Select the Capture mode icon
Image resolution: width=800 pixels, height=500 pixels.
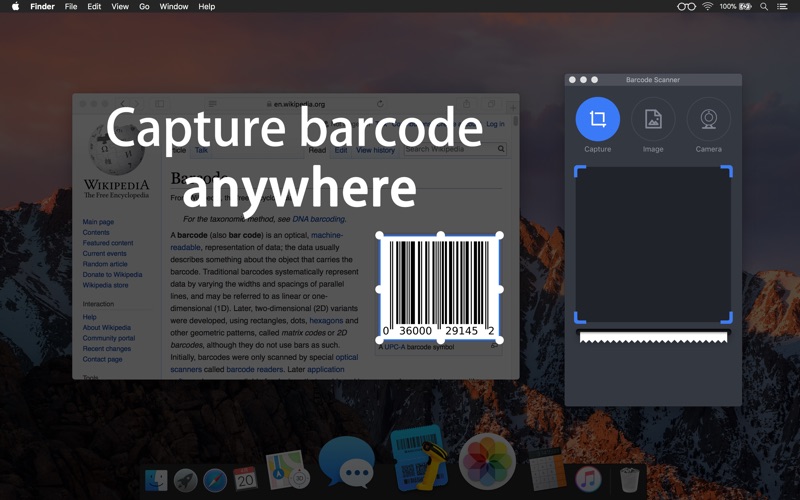(597, 120)
